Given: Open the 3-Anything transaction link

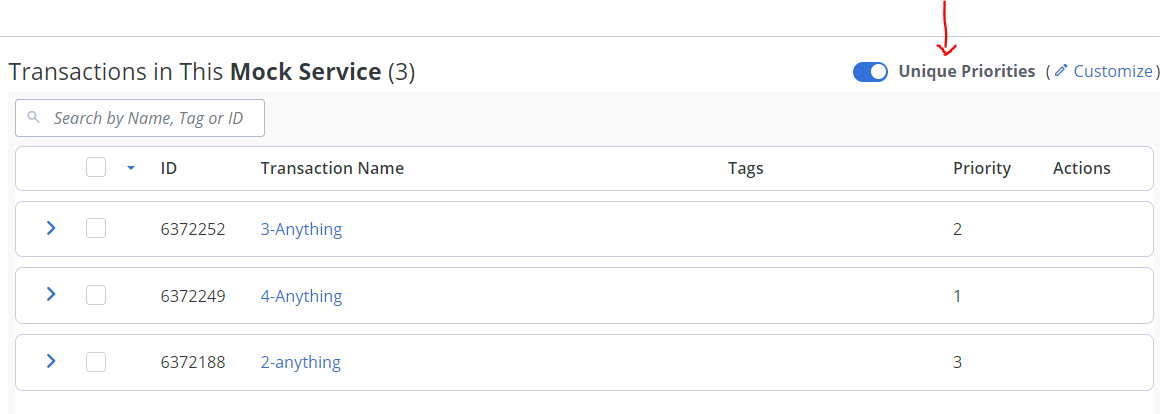Looking at the screenshot, I should click(x=301, y=229).
